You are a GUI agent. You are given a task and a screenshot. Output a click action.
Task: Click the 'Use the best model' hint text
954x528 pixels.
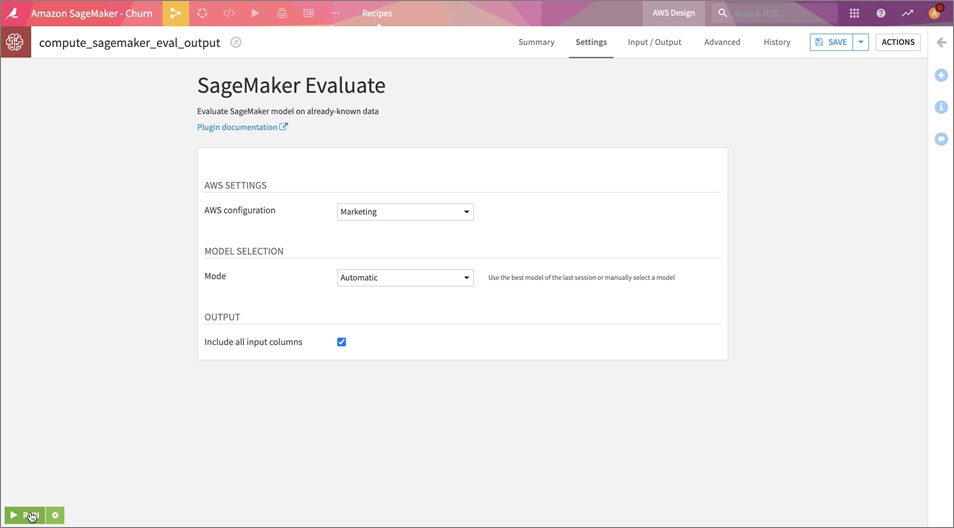582,277
